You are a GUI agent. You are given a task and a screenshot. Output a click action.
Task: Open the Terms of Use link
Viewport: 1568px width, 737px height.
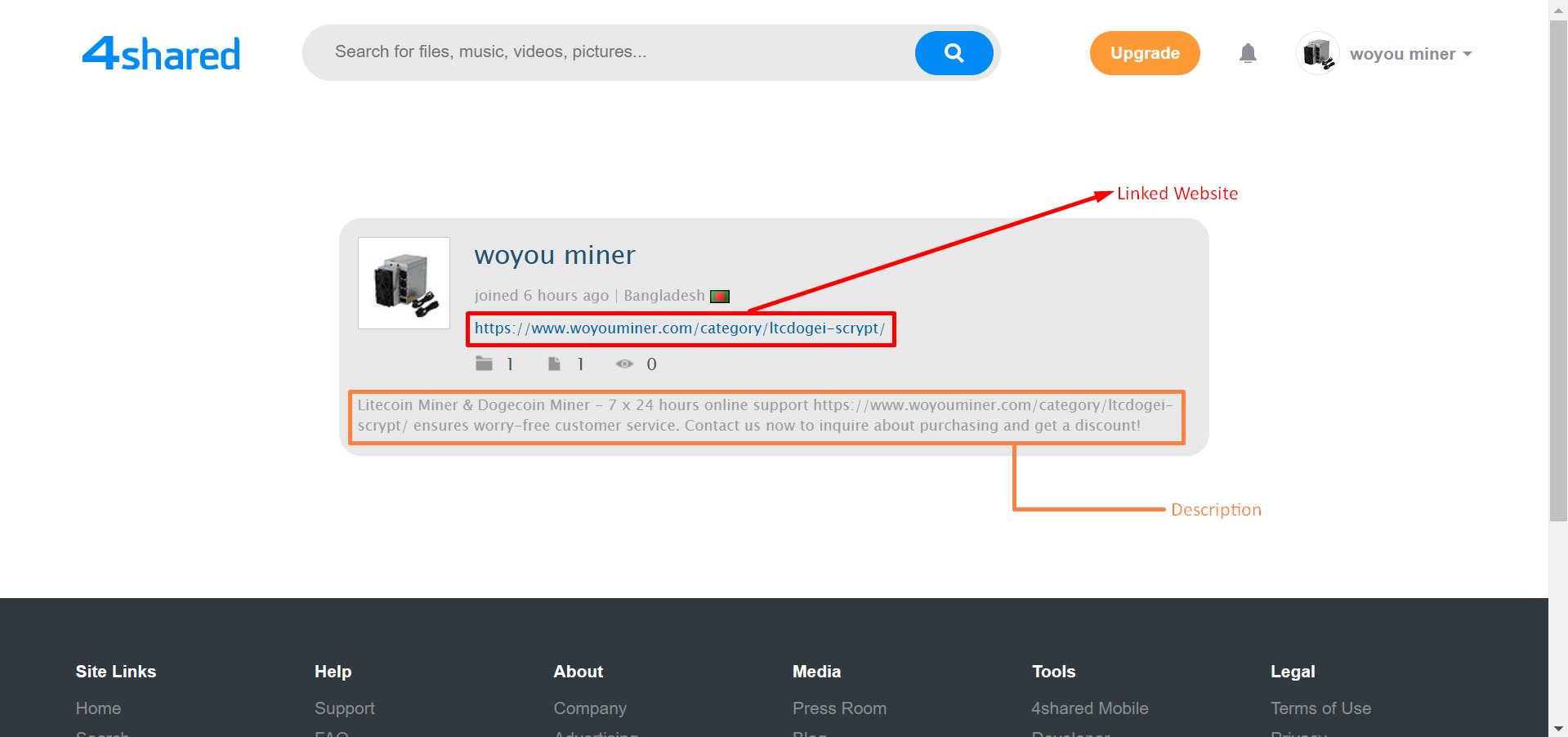point(1320,708)
